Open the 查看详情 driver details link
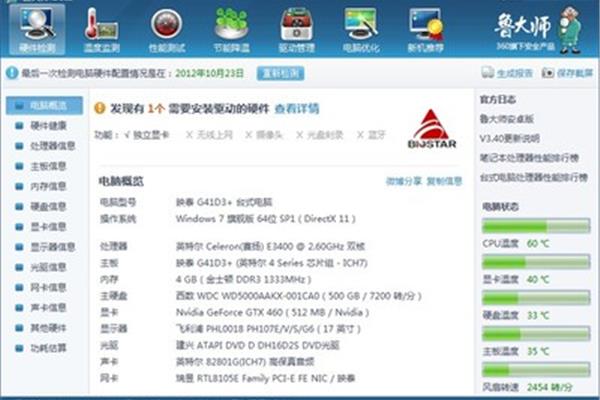This screenshot has width=600, height=400. pos(297,109)
